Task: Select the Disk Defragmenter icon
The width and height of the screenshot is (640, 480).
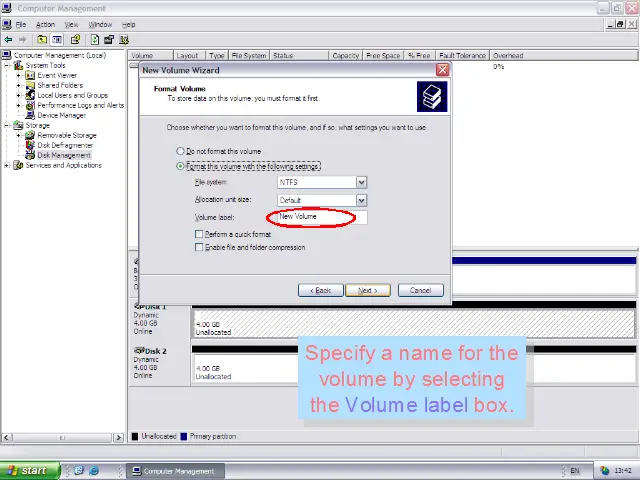Action: click(30, 145)
